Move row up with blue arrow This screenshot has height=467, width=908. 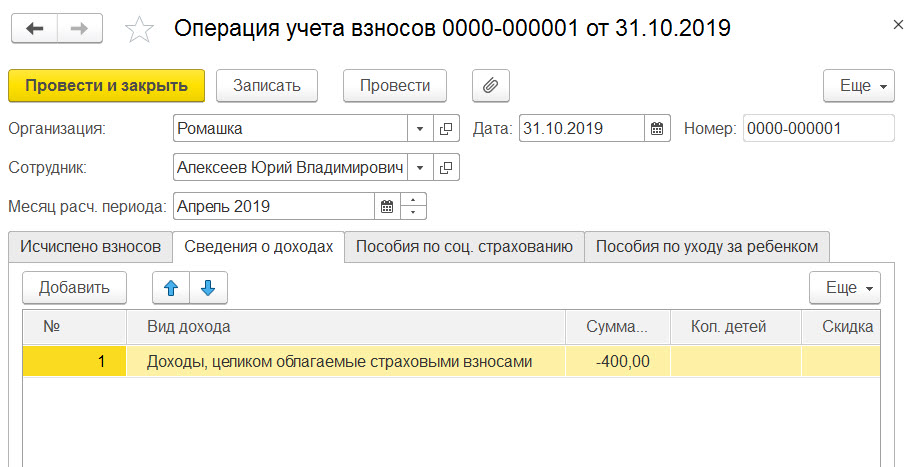[171, 288]
